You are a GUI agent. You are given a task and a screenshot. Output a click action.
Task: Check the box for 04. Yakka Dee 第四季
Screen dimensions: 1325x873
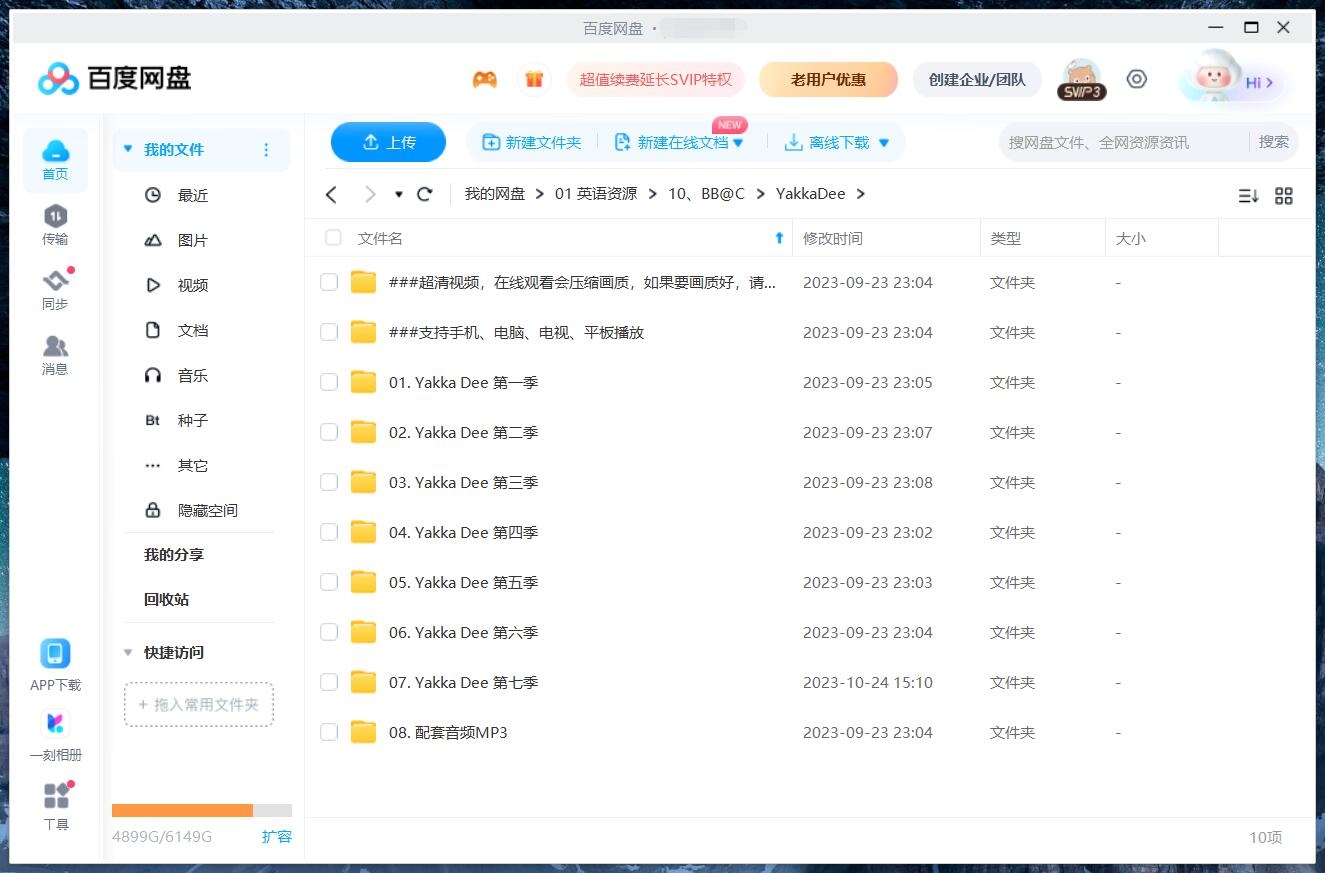(329, 532)
